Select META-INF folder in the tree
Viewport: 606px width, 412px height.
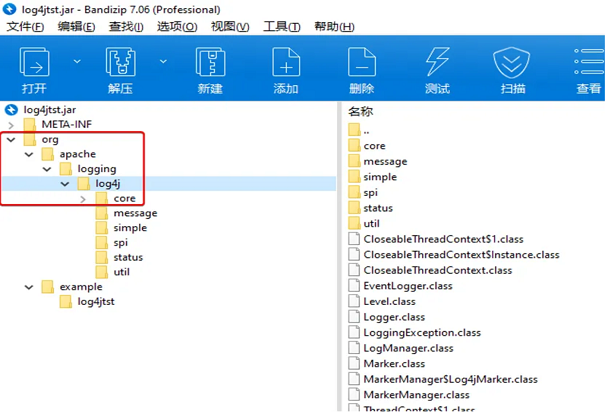pos(67,125)
